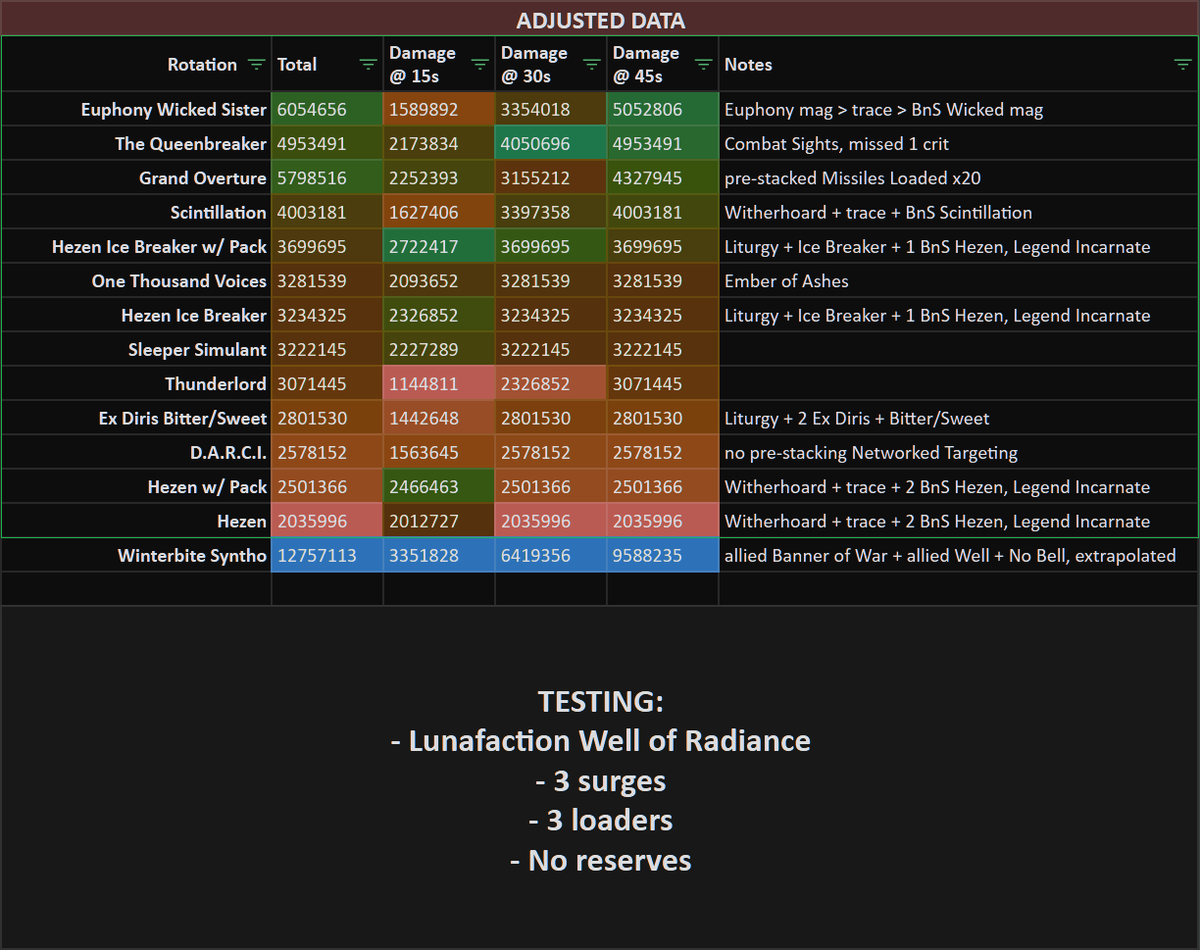The width and height of the screenshot is (1200, 950).
Task: Select 30s damage cell 3155212
Action: click(551, 178)
